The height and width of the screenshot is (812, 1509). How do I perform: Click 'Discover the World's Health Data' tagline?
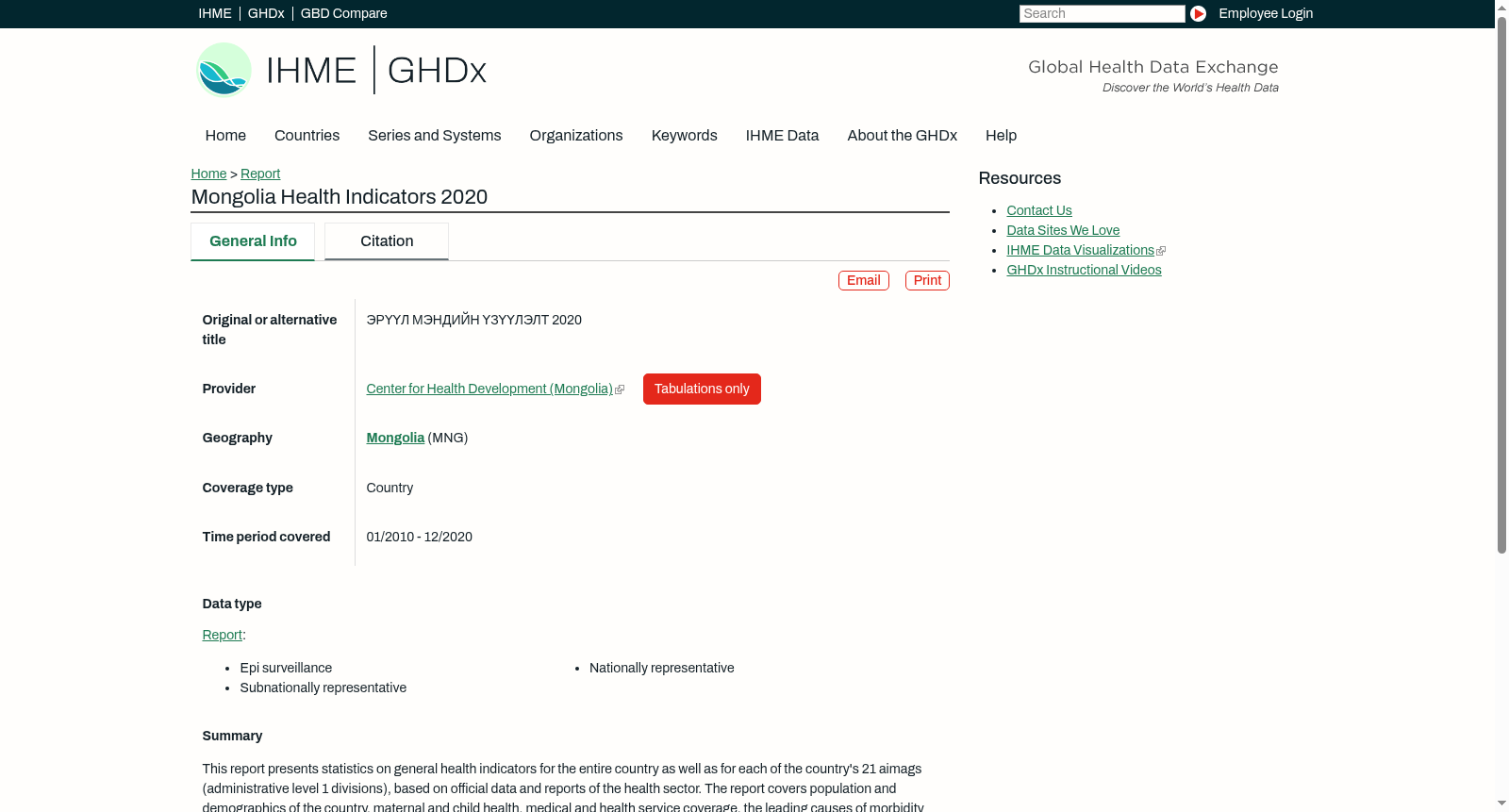tap(1190, 88)
